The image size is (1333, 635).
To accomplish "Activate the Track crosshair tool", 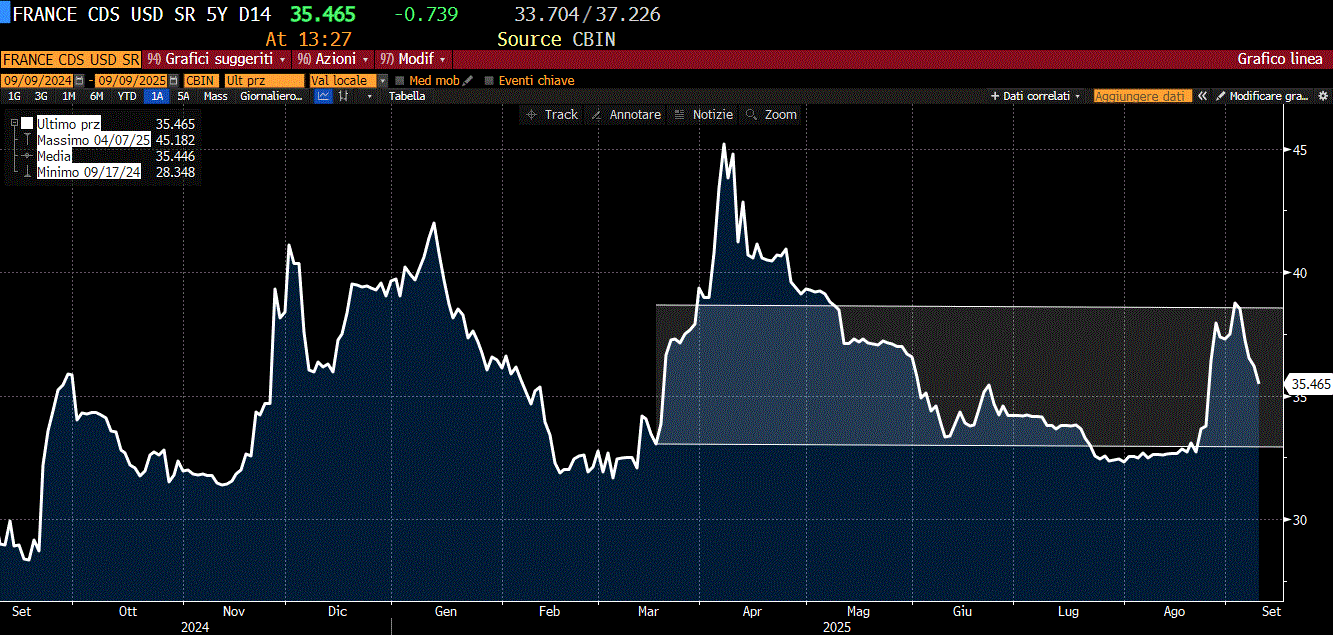I will tap(552, 115).
